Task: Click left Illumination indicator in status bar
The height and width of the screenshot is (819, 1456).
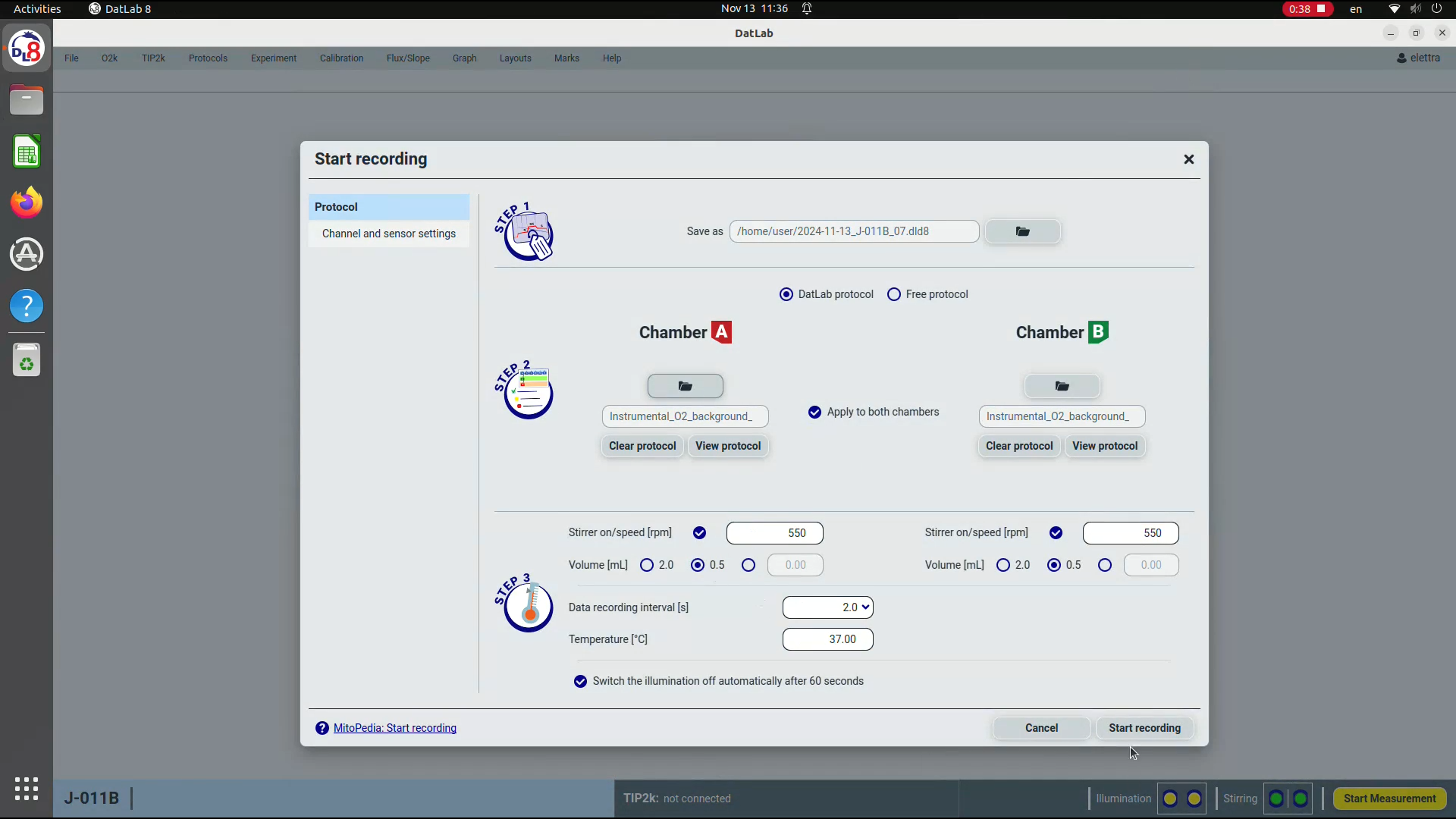Action: [1170, 799]
